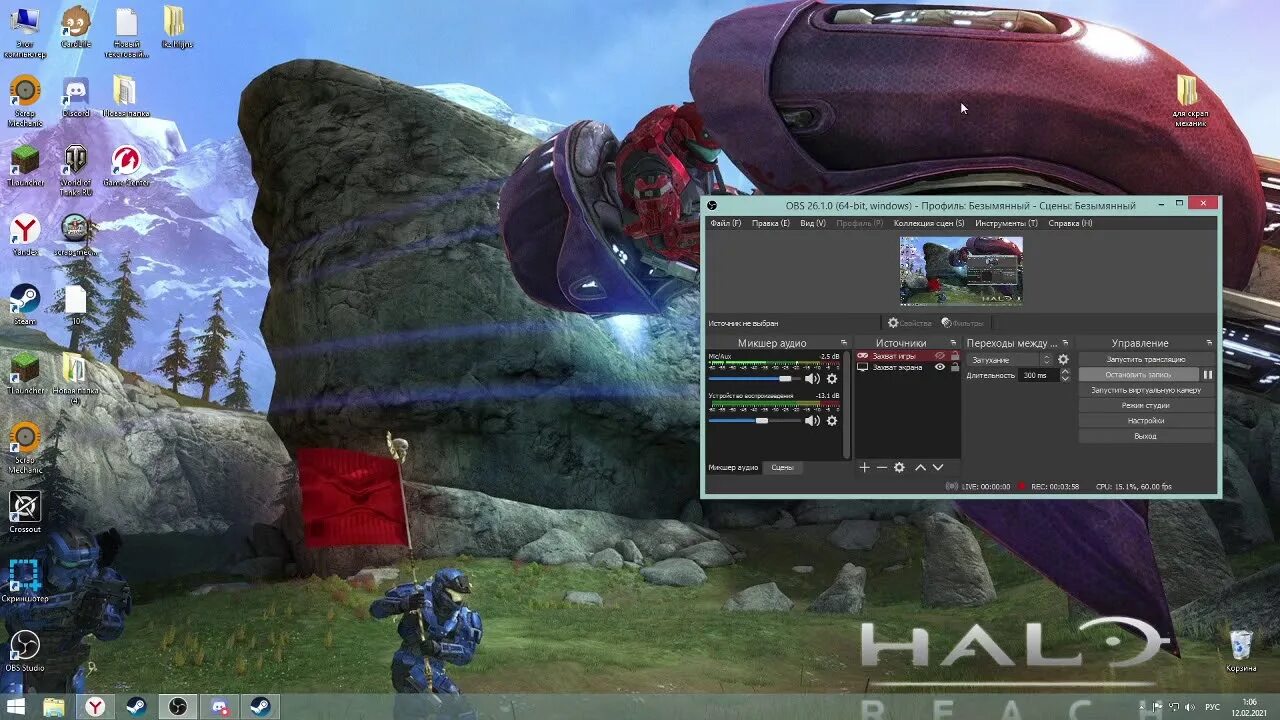Adjust the Mic/Aux volume slider
The image size is (1280, 720).
[x=753, y=379]
